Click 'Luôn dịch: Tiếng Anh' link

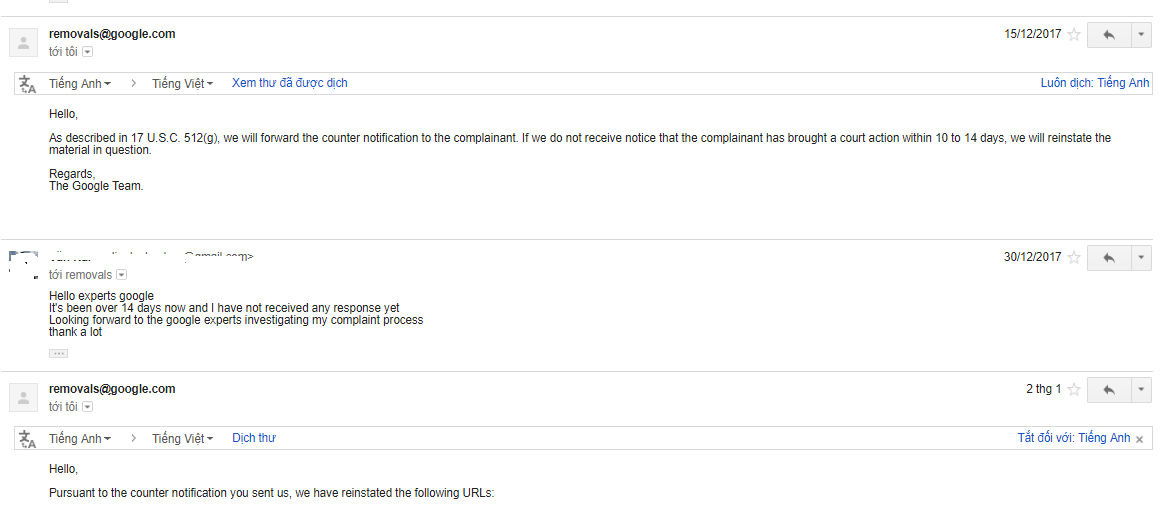tap(1095, 83)
